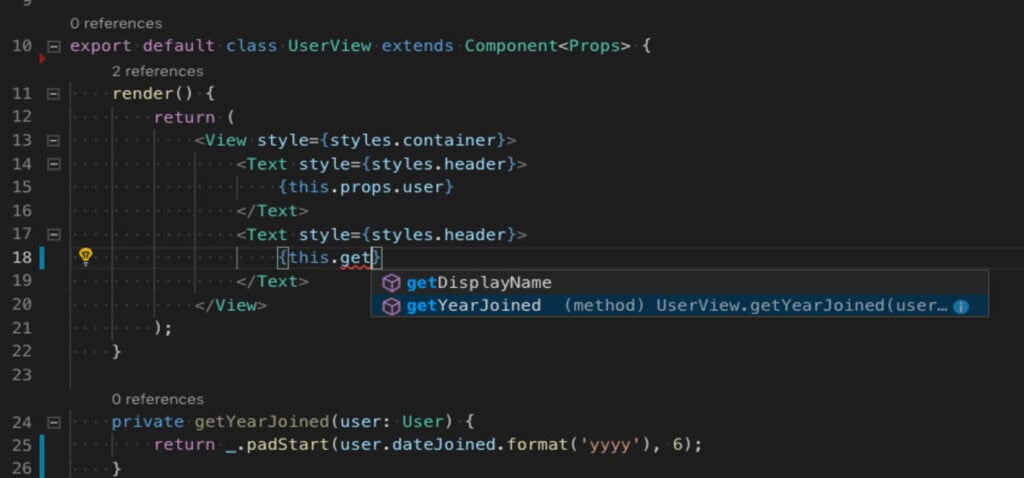Collapse the UserView class at line 10
Screen dimensions: 1024x478
(53, 47)
